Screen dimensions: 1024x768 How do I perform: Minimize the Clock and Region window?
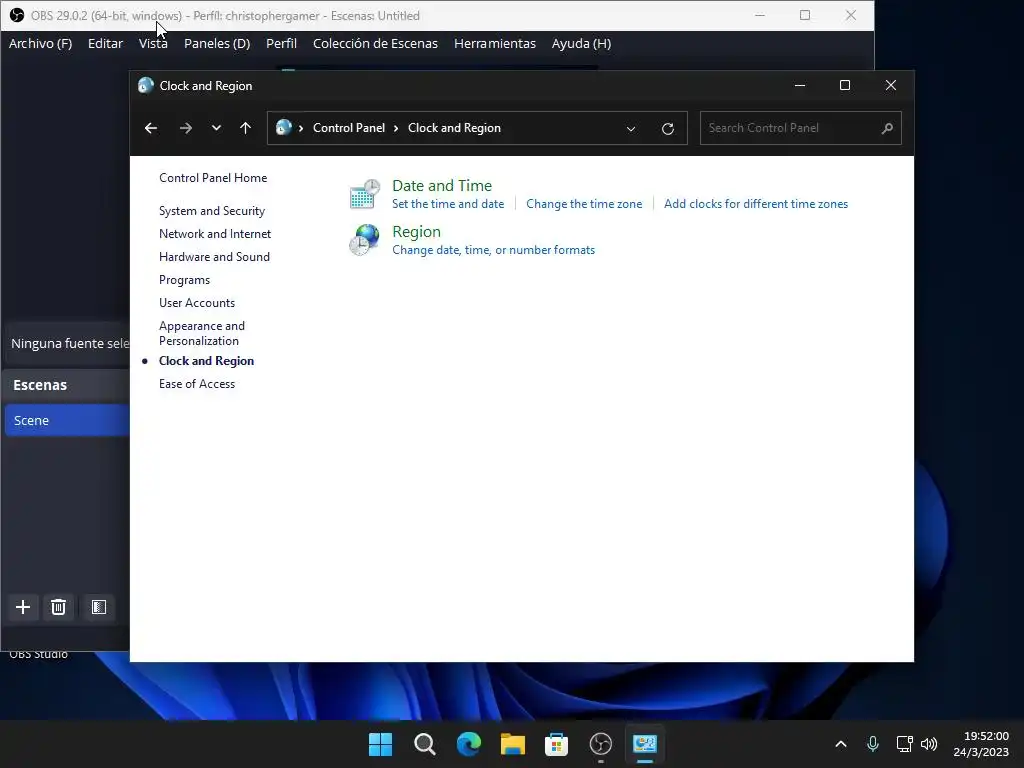tap(799, 86)
